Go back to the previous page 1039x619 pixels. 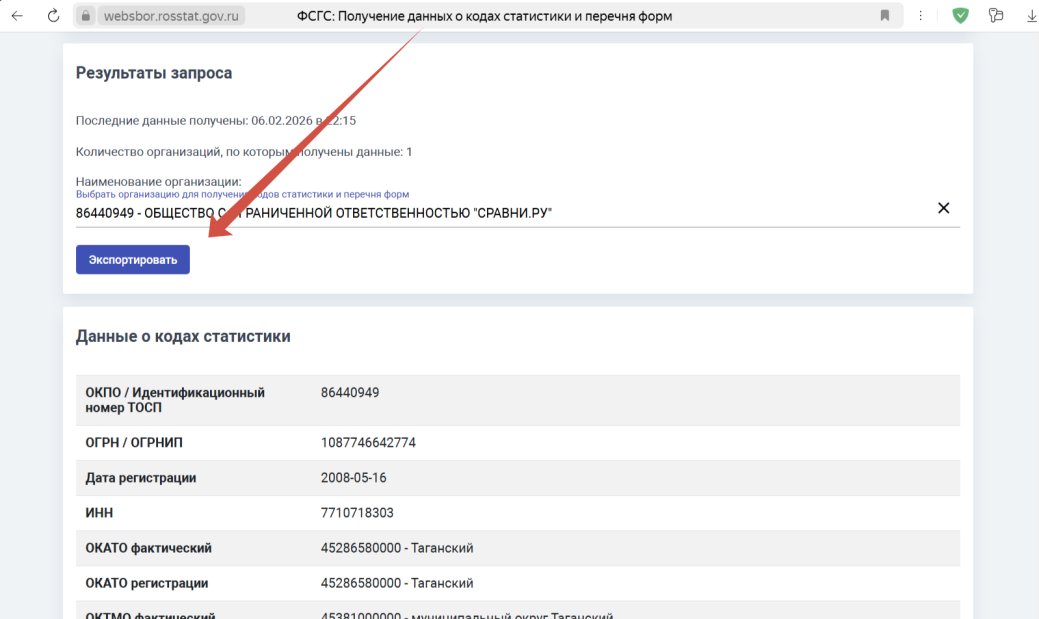[17, 16]
